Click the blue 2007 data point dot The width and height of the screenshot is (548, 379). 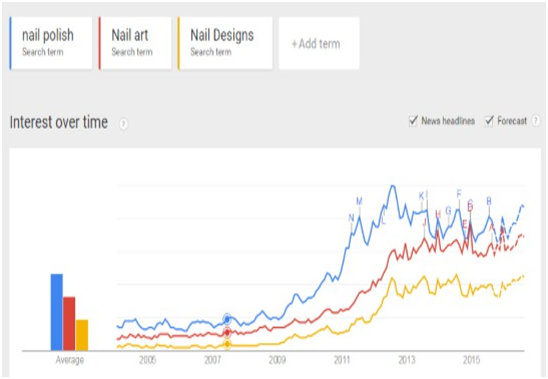(227, 319)
